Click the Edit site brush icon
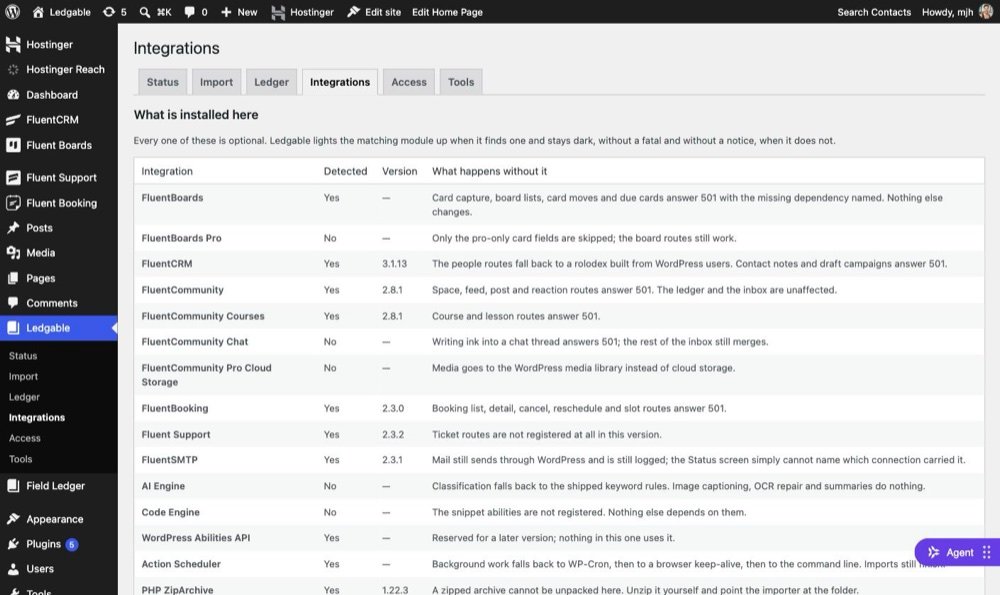The width and height of the screenshot is (1000, 595). click(x=353, y=11)
